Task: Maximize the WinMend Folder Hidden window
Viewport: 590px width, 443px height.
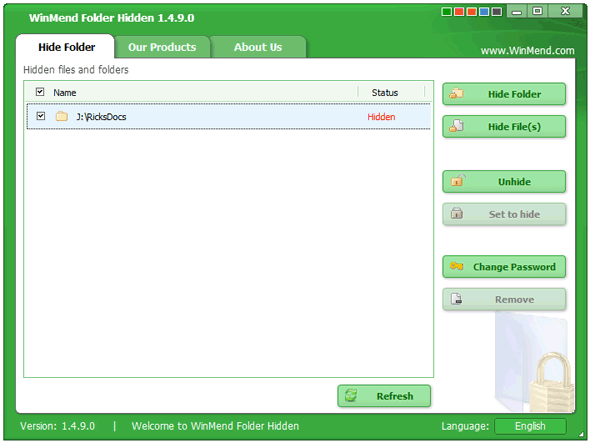Action: pyautogui.click(x=538, y=11)
